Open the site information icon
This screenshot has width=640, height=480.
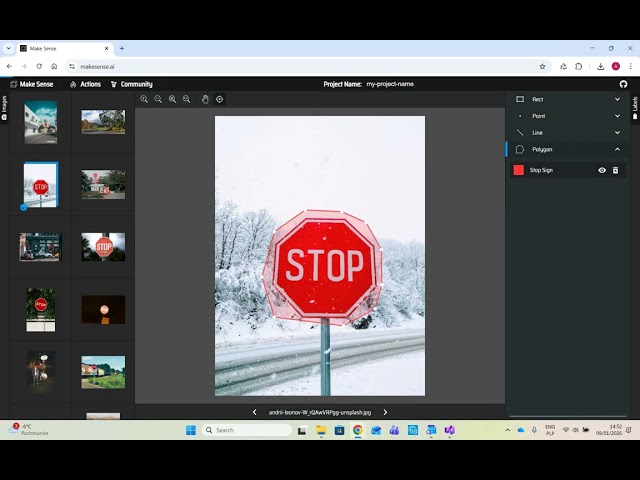(72, 66)
